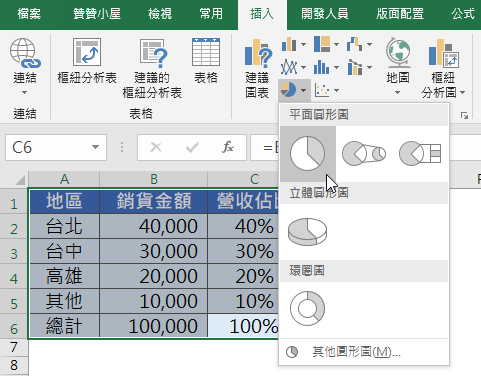Switch to the 公式 tab

[463, 14]
